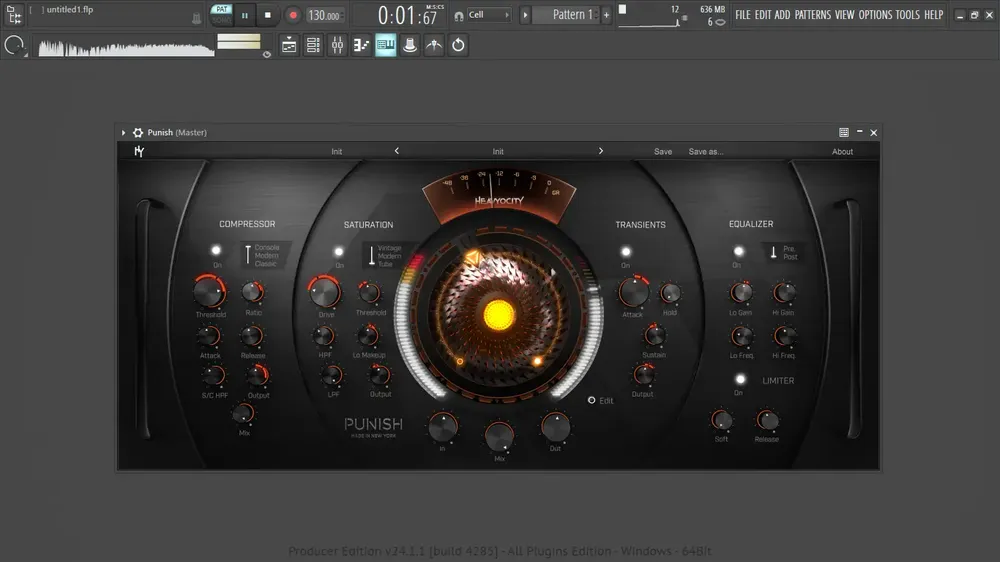Toggle the Compressor On switch

click(216, 250)
